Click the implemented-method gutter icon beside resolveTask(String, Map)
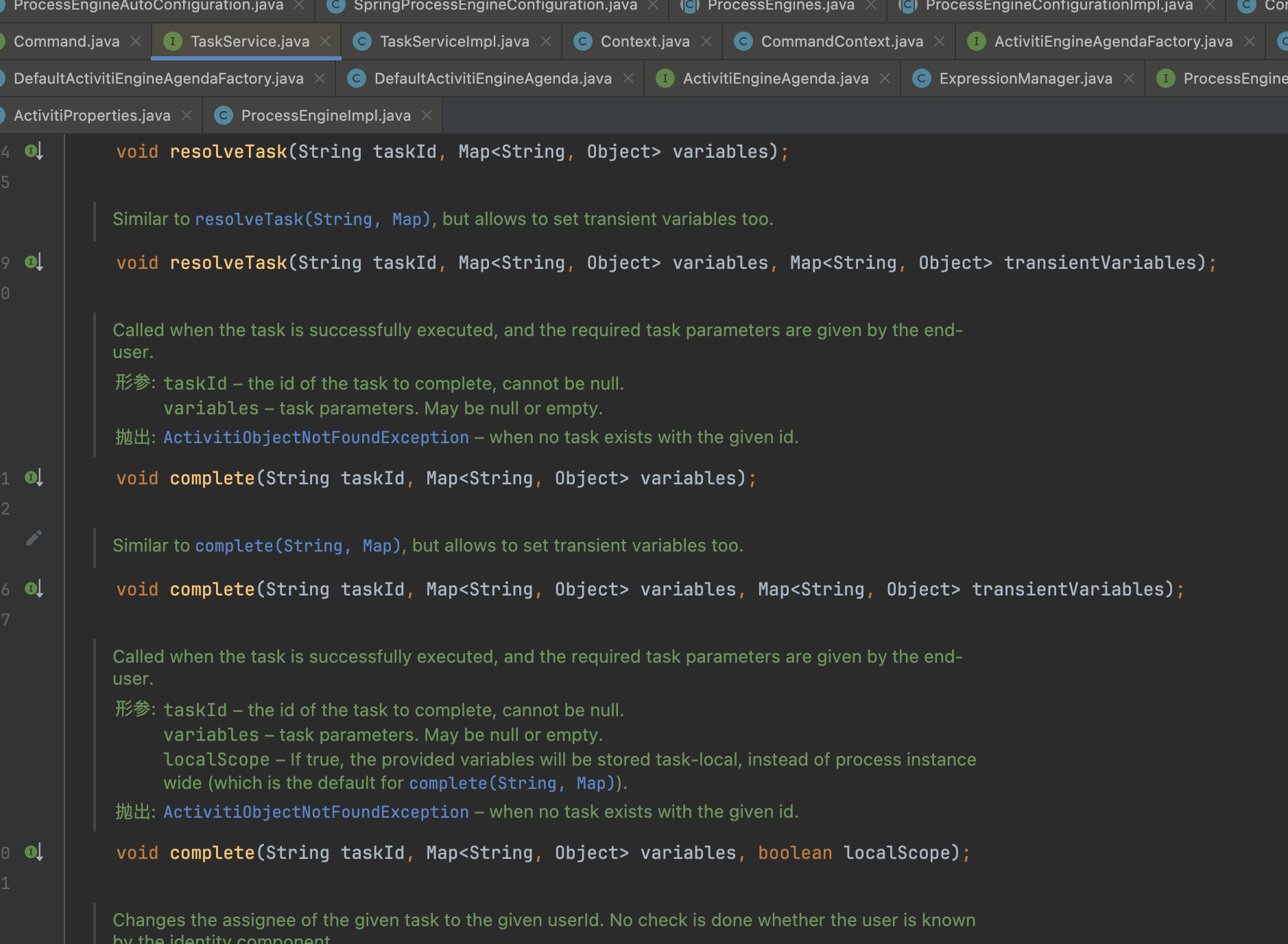 pos(34,151)
